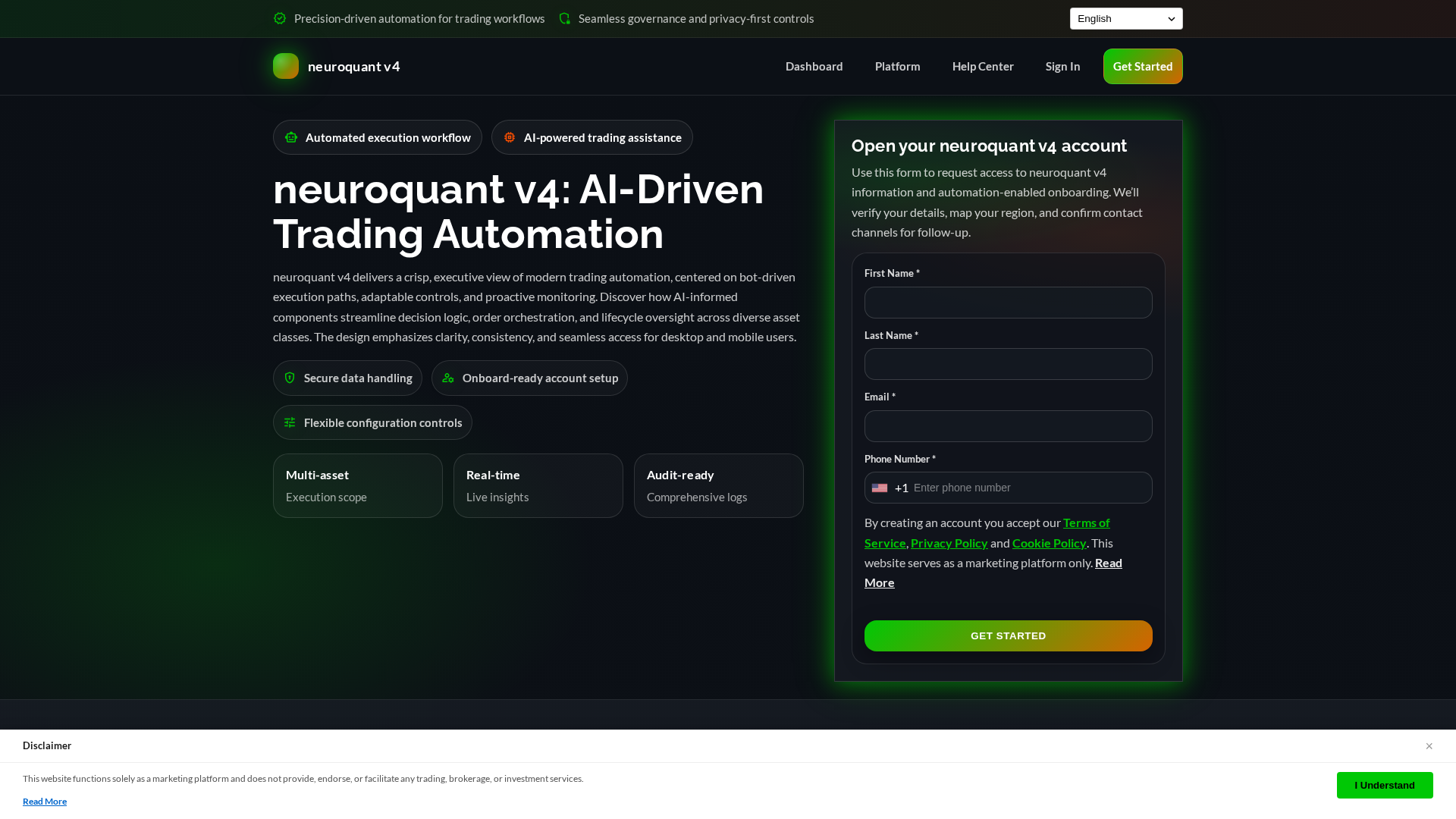The width and height of the screenshot is (1456, 819).
Task: Open the Cookie Policy link
Action: coord(1049,543)
